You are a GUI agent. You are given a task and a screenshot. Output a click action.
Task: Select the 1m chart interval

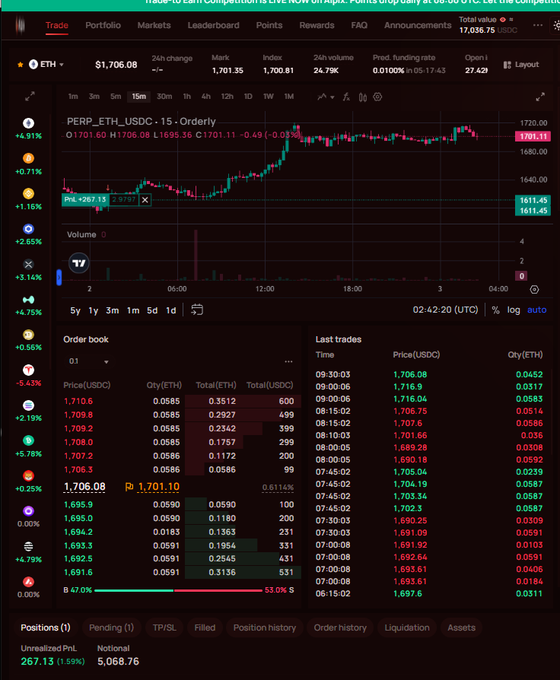click(73, 96)
